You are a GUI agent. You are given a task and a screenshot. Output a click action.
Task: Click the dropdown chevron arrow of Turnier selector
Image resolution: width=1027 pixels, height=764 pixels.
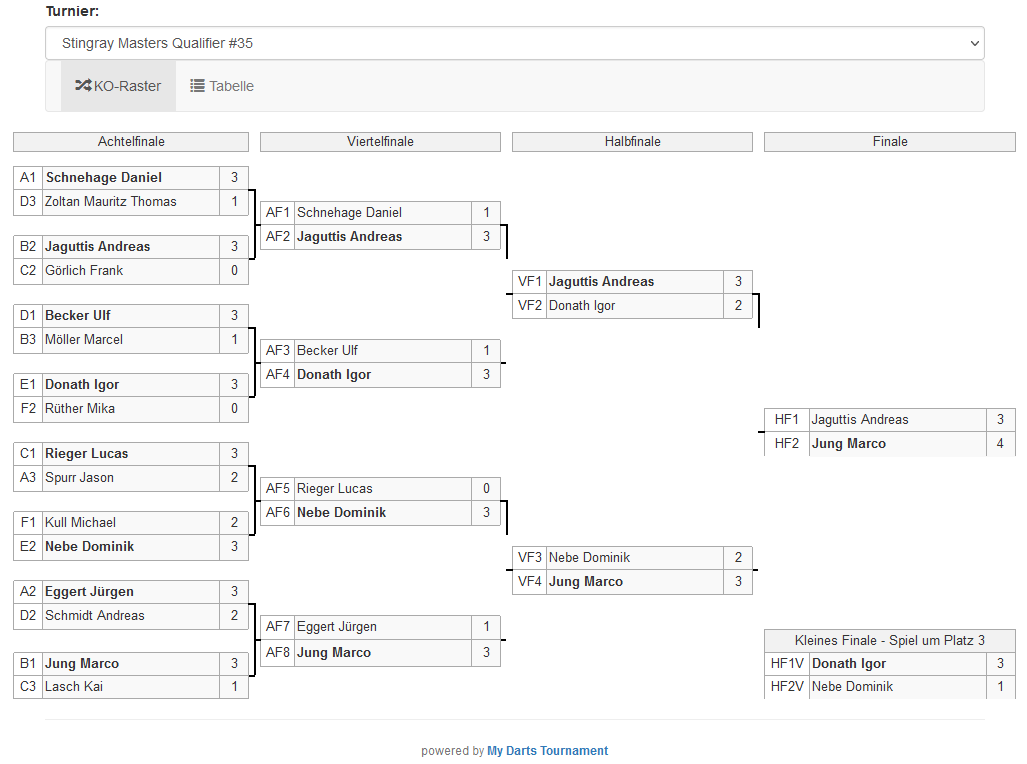point(975,43)
